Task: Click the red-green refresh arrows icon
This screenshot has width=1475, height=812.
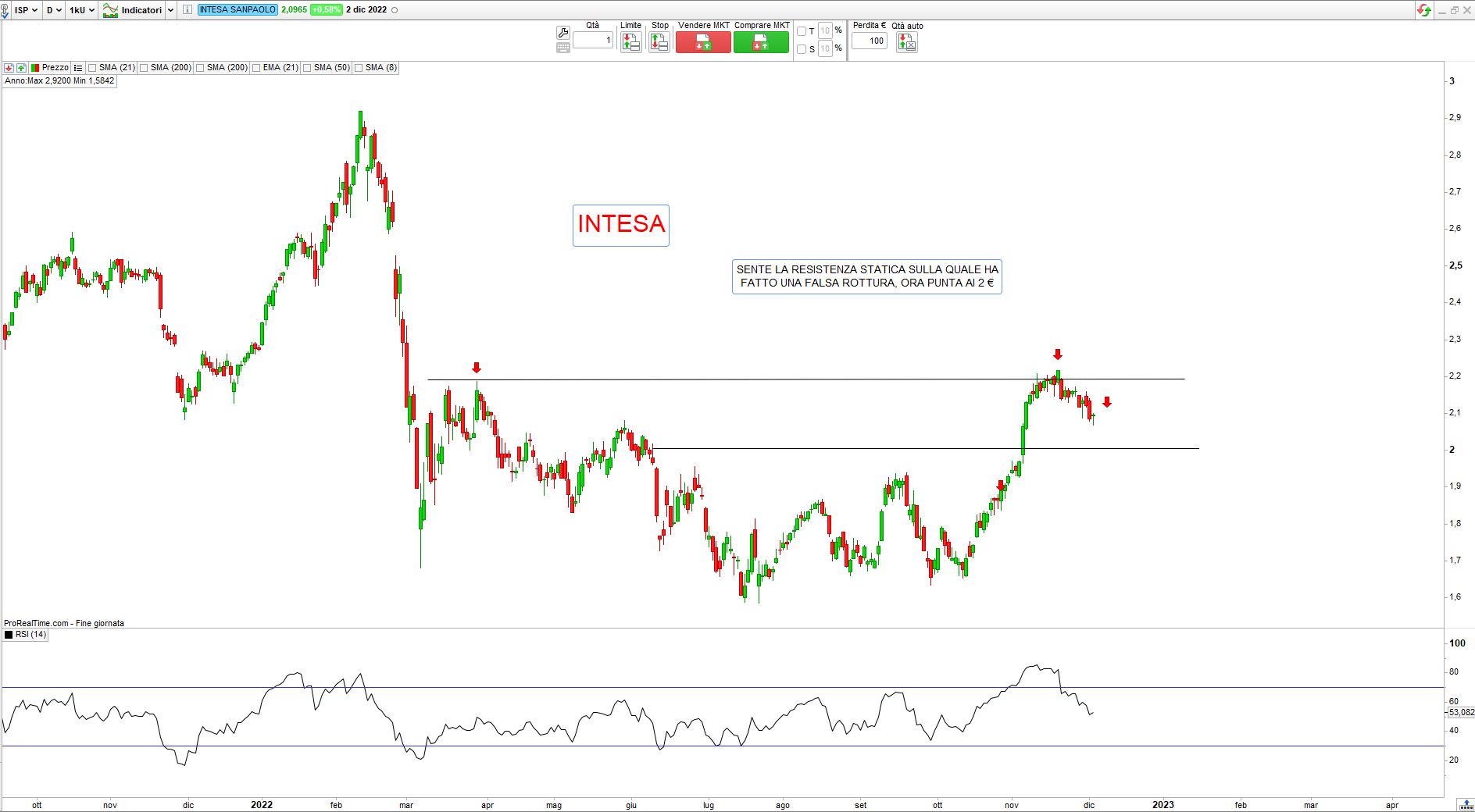Action: coord(1424,10)
